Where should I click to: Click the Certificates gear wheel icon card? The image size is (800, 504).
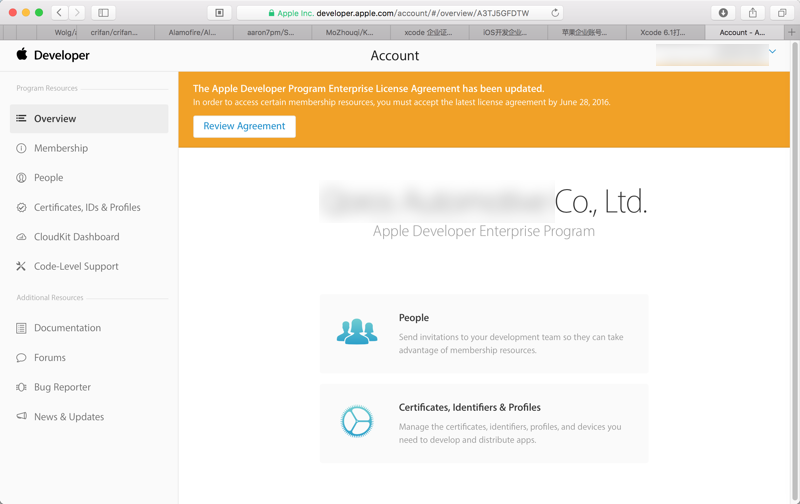click(x=357, y=421)
